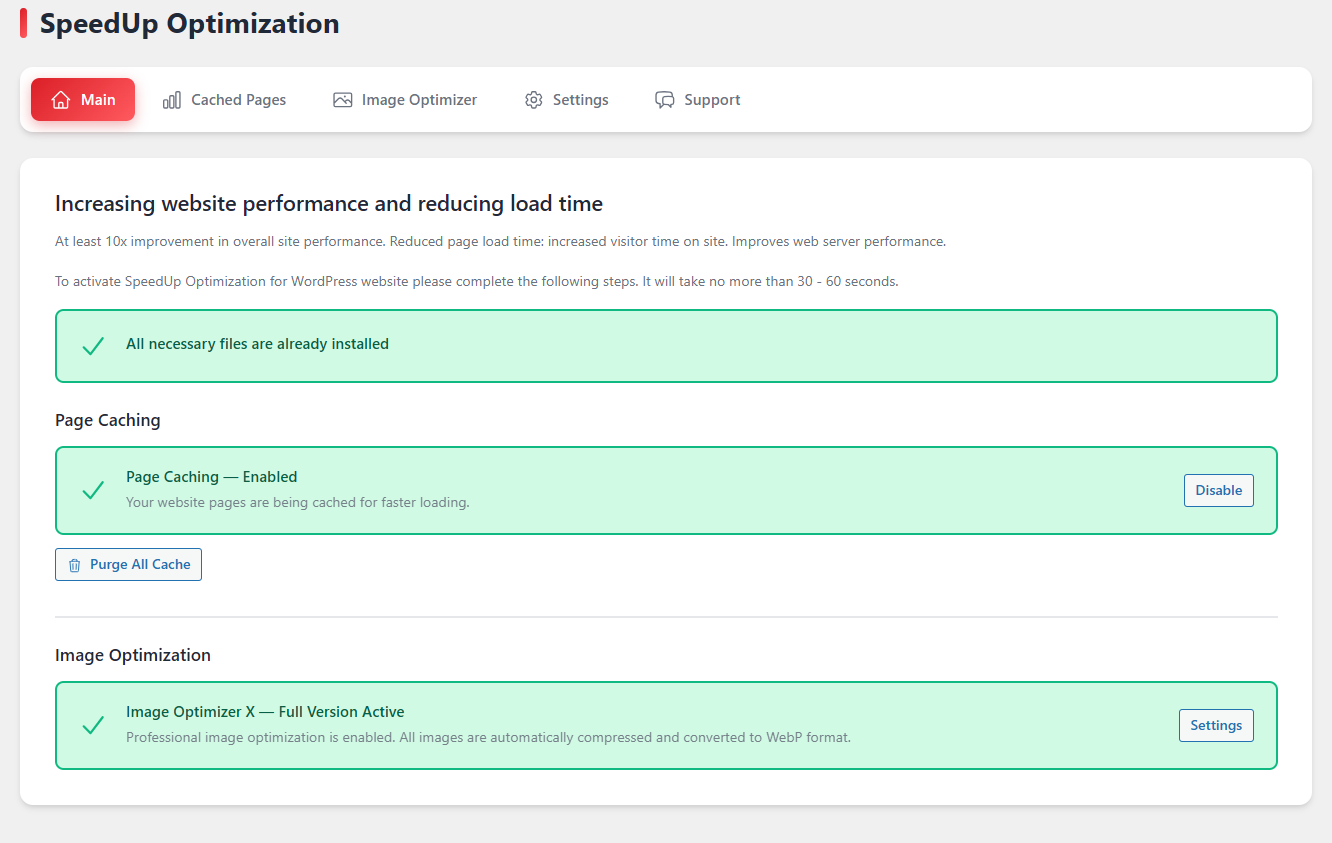This screenshot has width=1332, height=843.
Task: Click 'Professional image optimization is enabled' description
Action: (x=488, y=737)
